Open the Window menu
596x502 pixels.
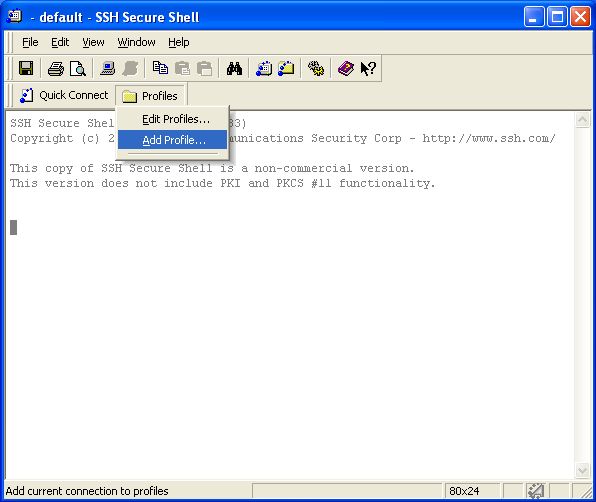[136, 42]
